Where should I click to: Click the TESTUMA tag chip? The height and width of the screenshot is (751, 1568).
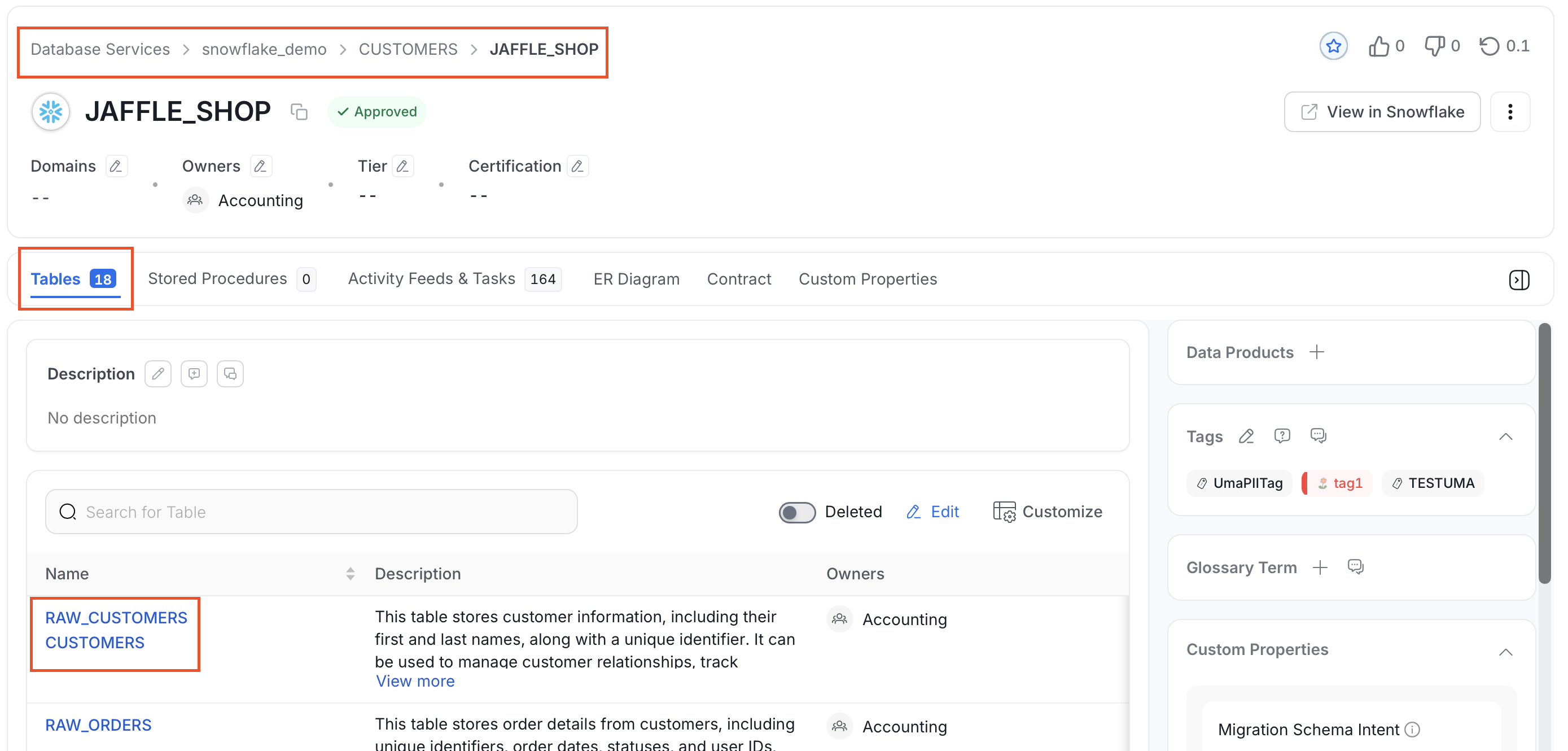tap(1434, 483)
